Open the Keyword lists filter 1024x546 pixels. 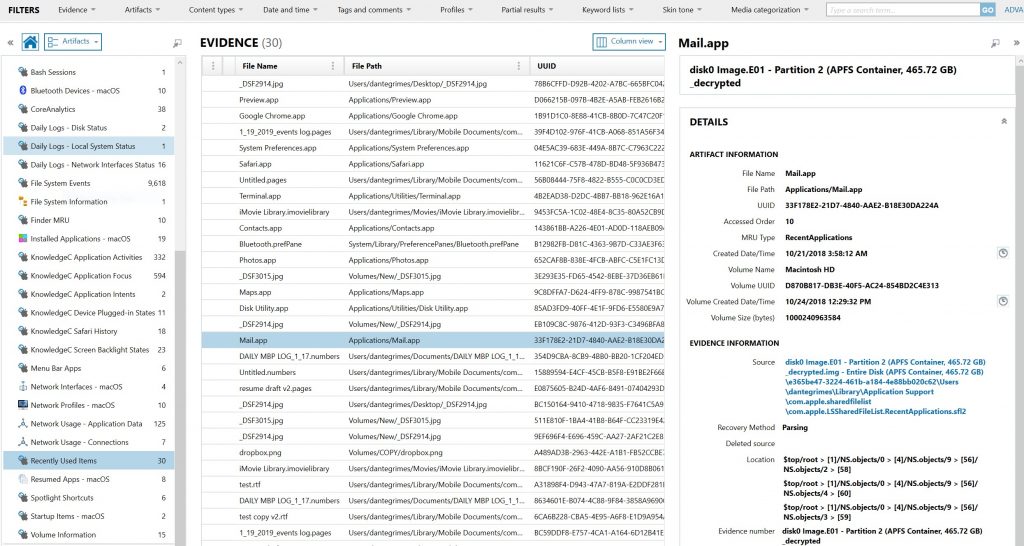coord(607,10)
